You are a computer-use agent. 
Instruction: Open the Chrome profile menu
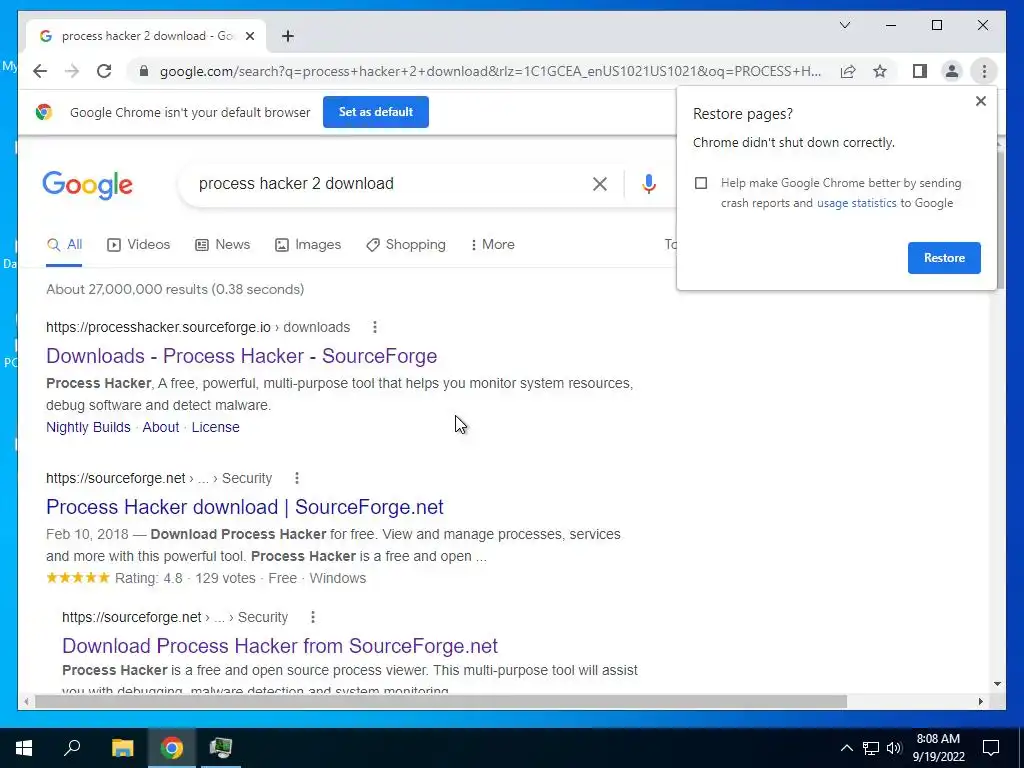(x=952, y=71)
